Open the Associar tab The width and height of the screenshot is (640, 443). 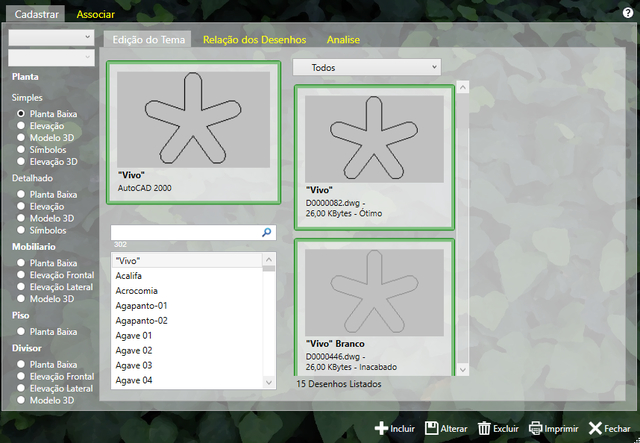click(96, 14)
